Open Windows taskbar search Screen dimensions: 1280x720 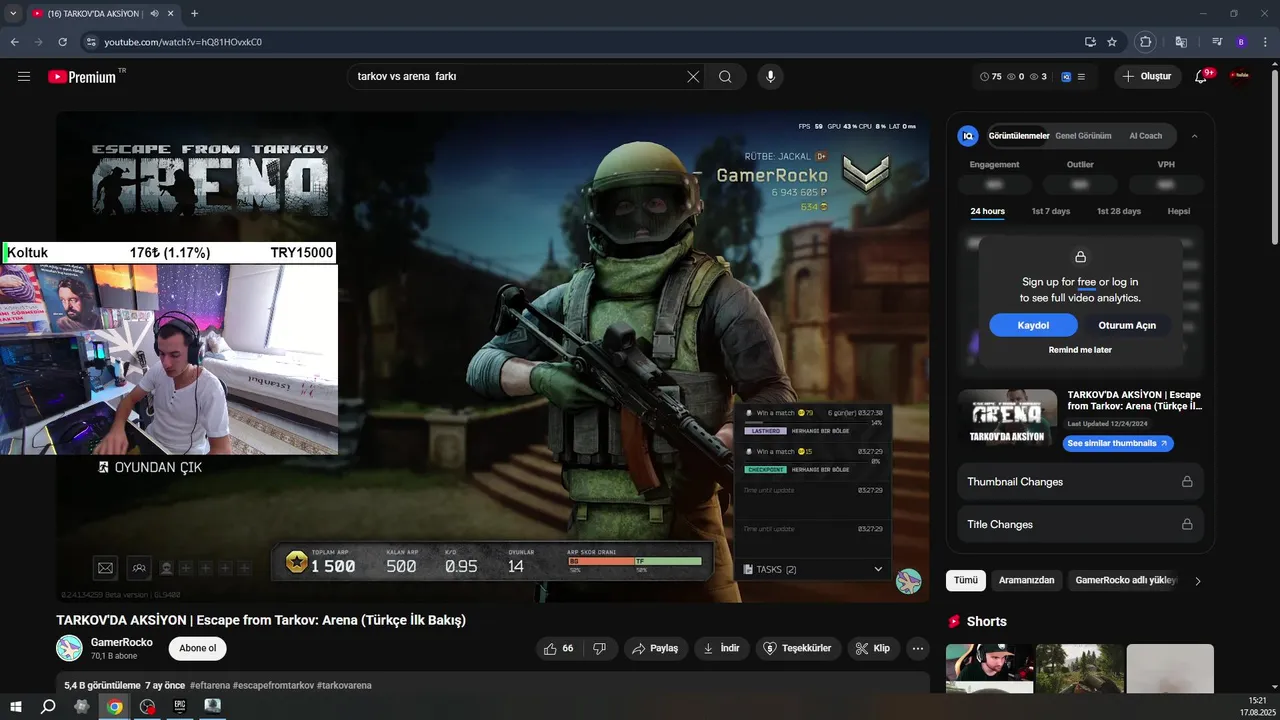(48, 706)
